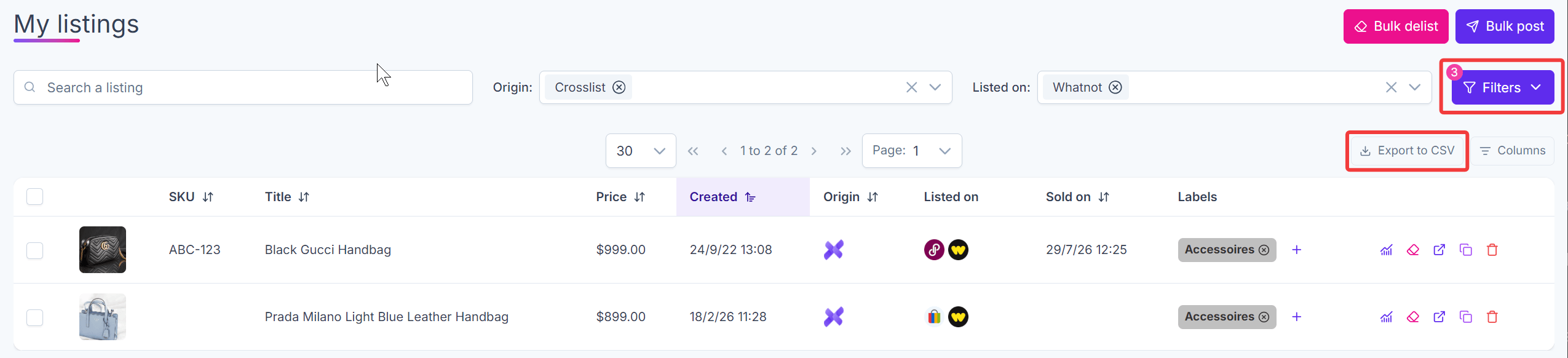Open Prada Milano handbag thumbnail image
1568x358 pixels.
[x=103, y=317]
